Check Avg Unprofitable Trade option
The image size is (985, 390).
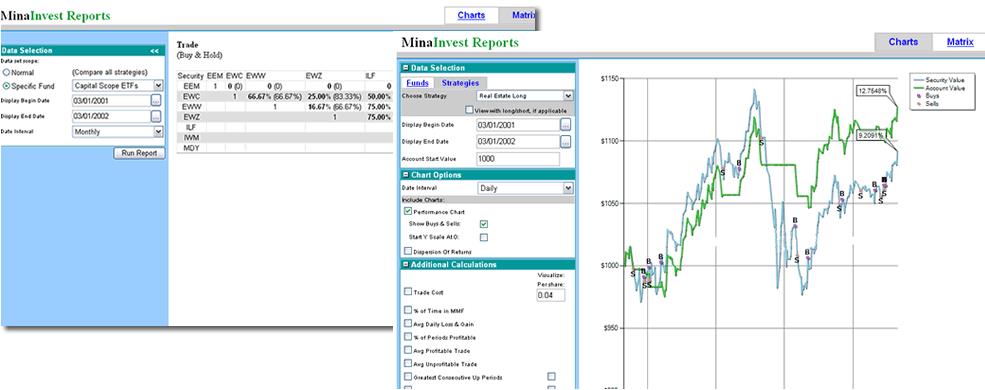408,364
